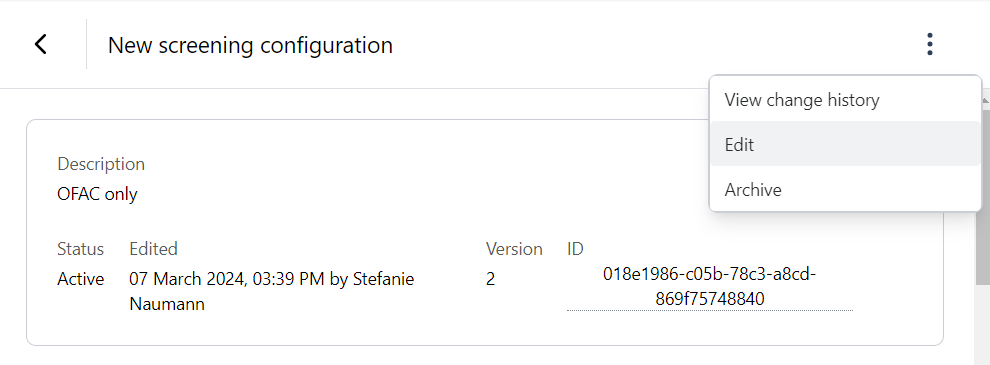The width and height of the screenshot is (990, 365).
Task: Click the Version number 2
Action: point(490,279)
